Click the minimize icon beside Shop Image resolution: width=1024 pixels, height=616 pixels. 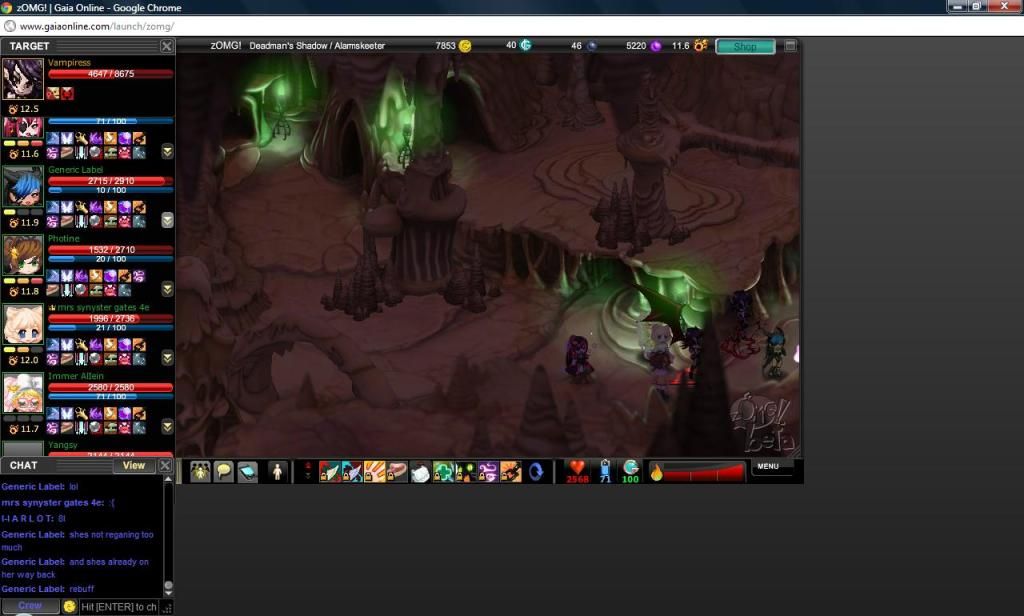(x=790, y=46)
